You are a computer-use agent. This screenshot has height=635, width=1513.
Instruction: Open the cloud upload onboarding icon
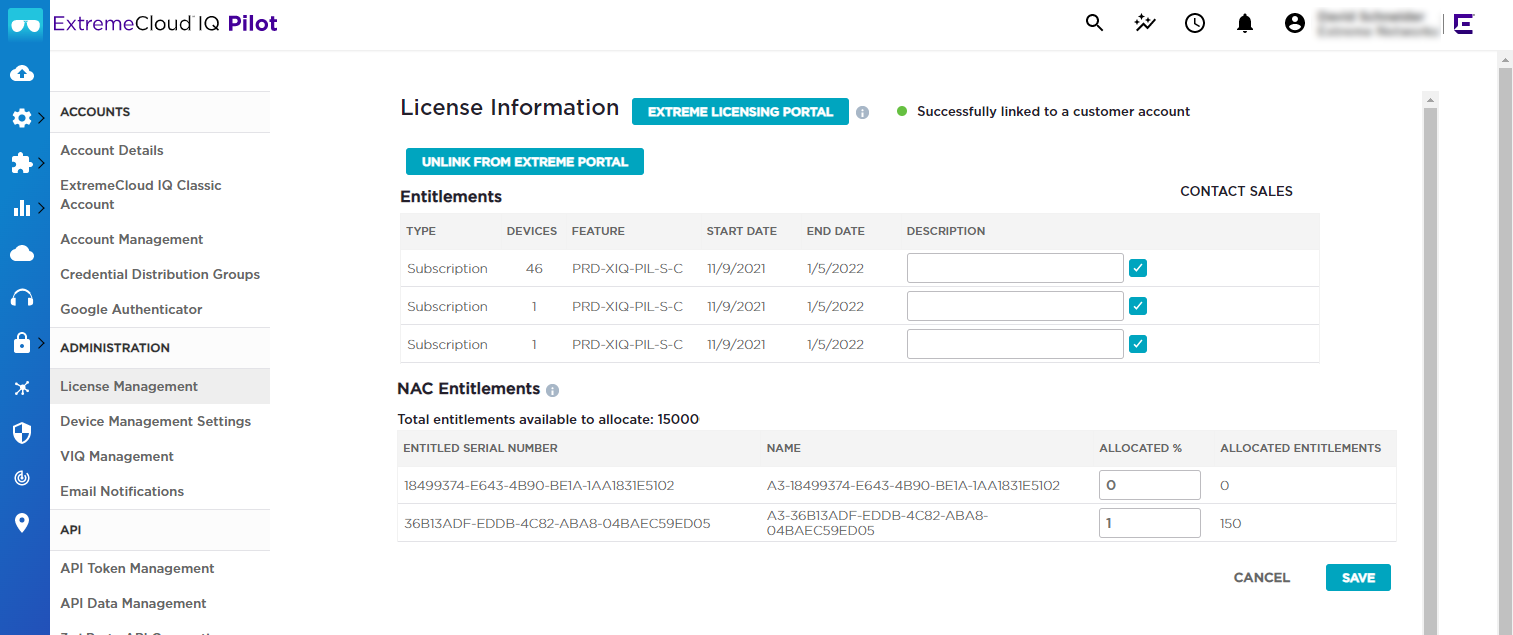click(x=22, y=73)
